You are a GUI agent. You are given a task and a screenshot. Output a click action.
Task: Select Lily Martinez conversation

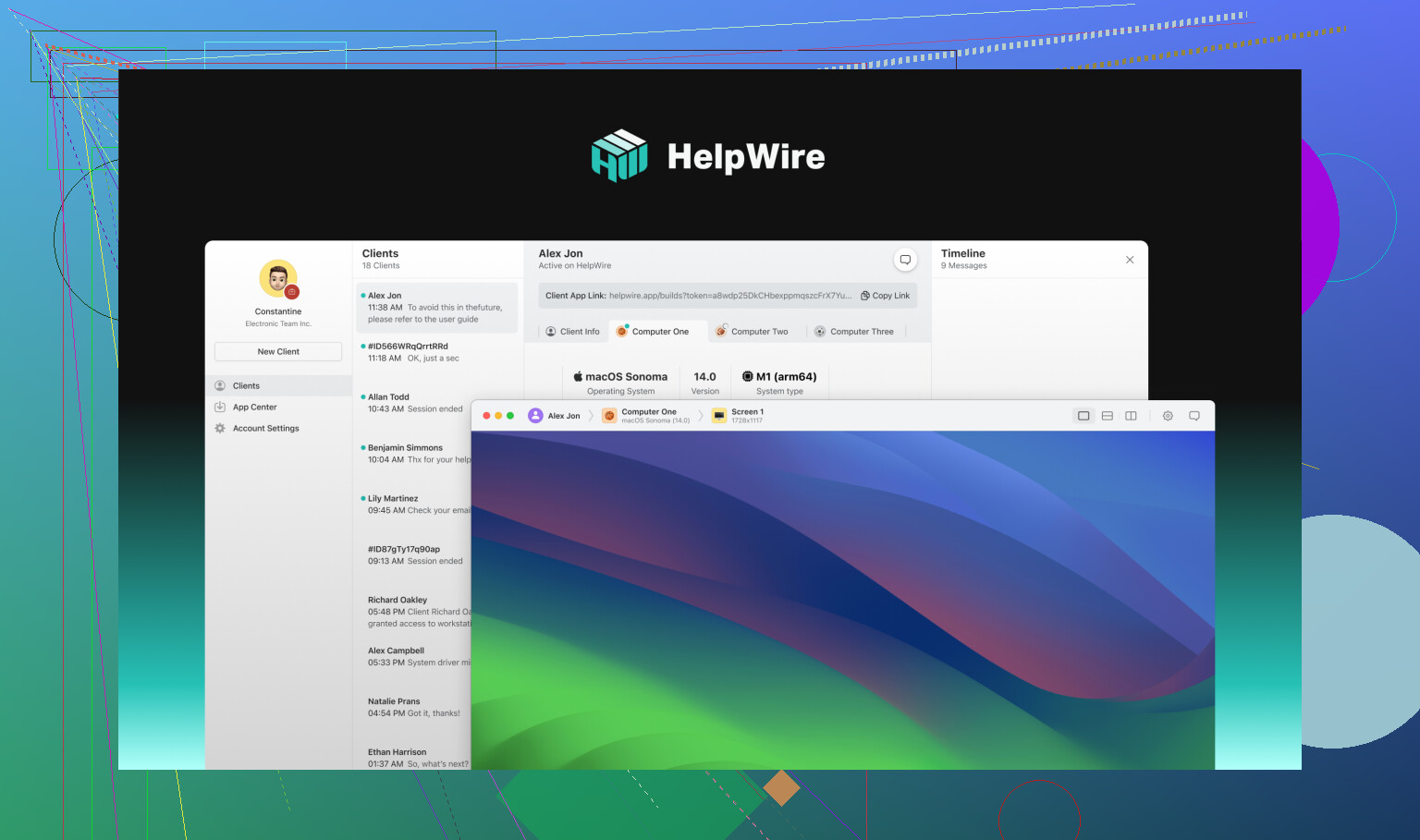(414, 505)
